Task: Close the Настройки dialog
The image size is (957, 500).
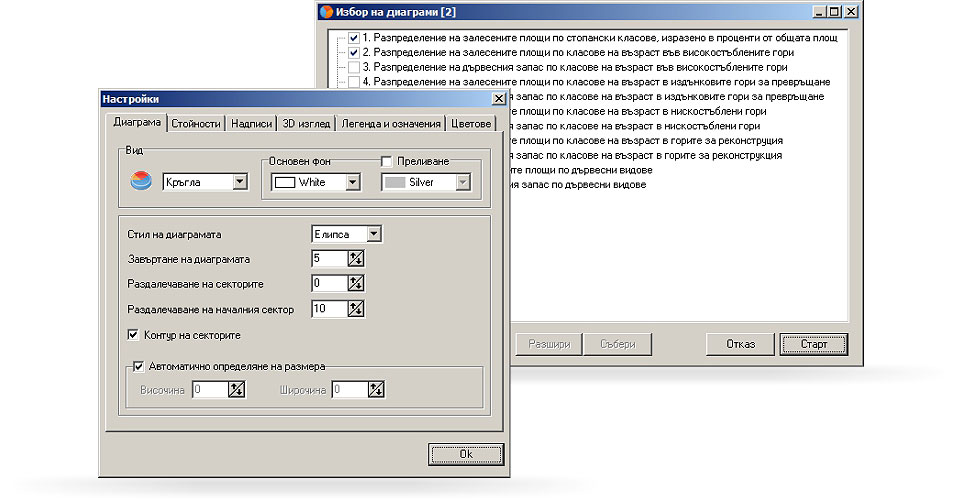Action: [x=498, y=99]
